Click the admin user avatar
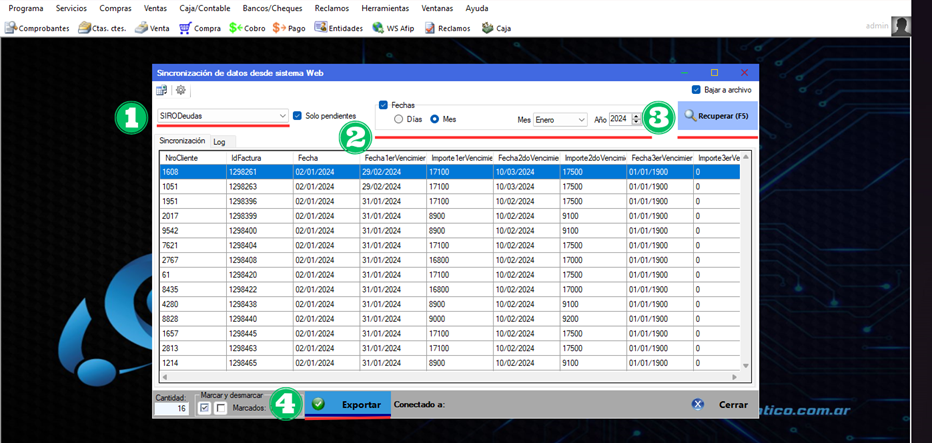The height and width of the screenshot is (443, 932). pos(901,26)
